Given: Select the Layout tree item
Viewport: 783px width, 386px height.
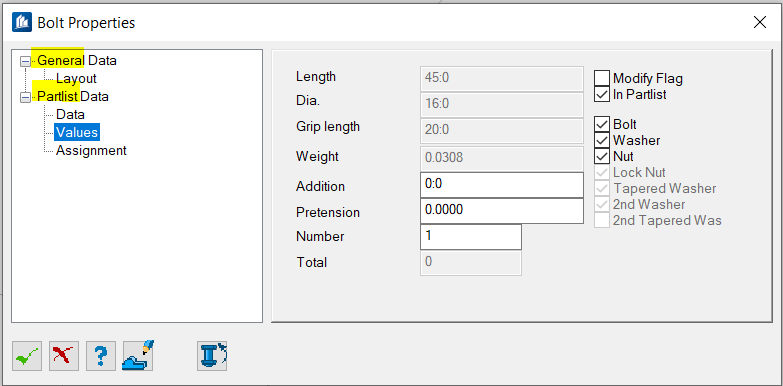Looking at the screenshot, I should point(76,78).
